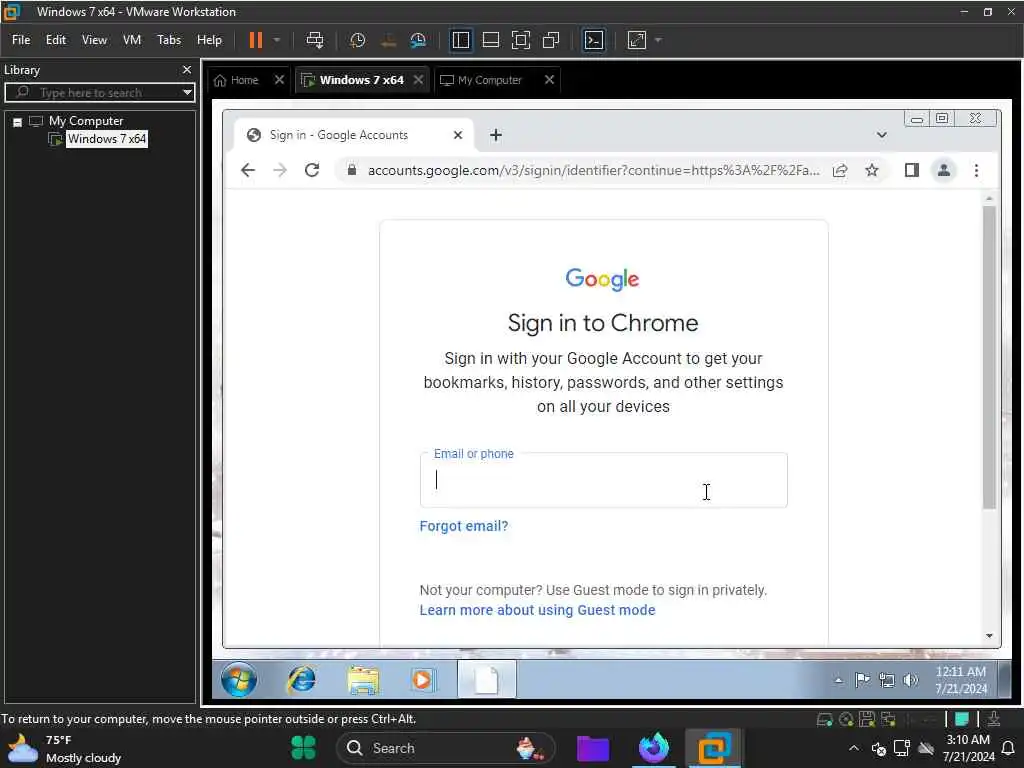
Task: Reload the Chrome page
Action: pos(312,170)
